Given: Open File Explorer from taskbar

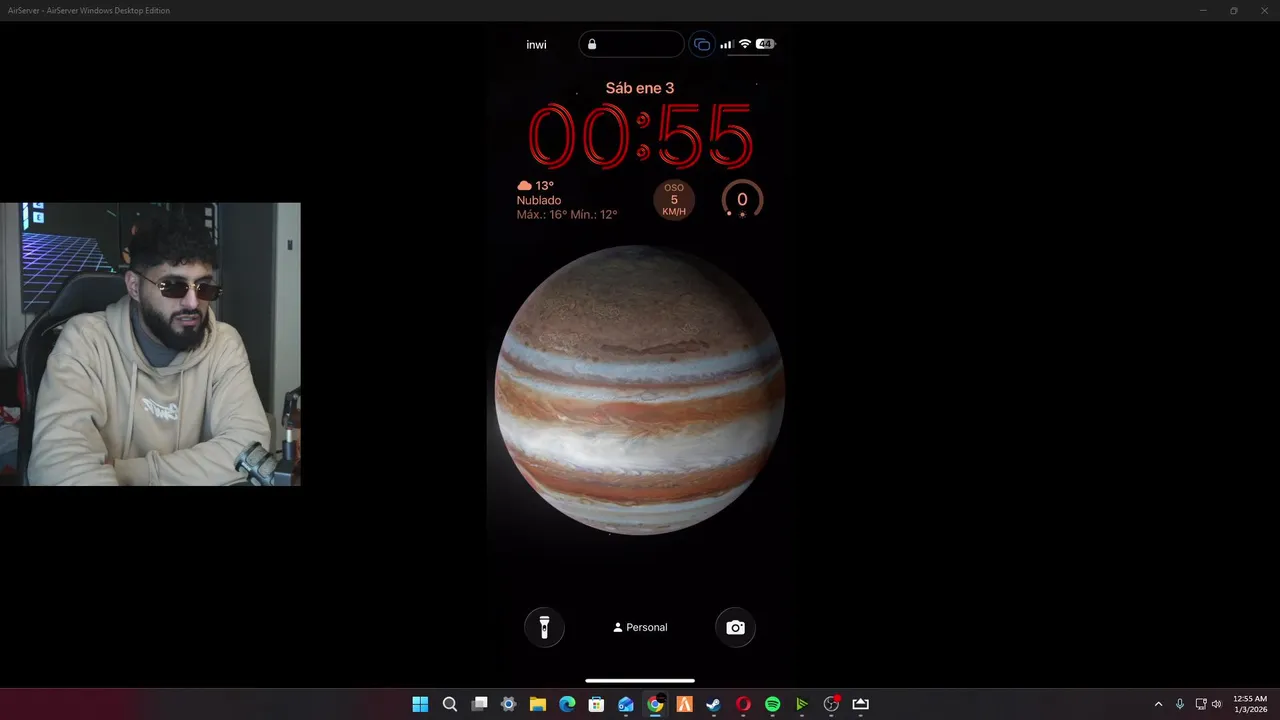Looking at the screenshot, I should click(x=537, y=704).
